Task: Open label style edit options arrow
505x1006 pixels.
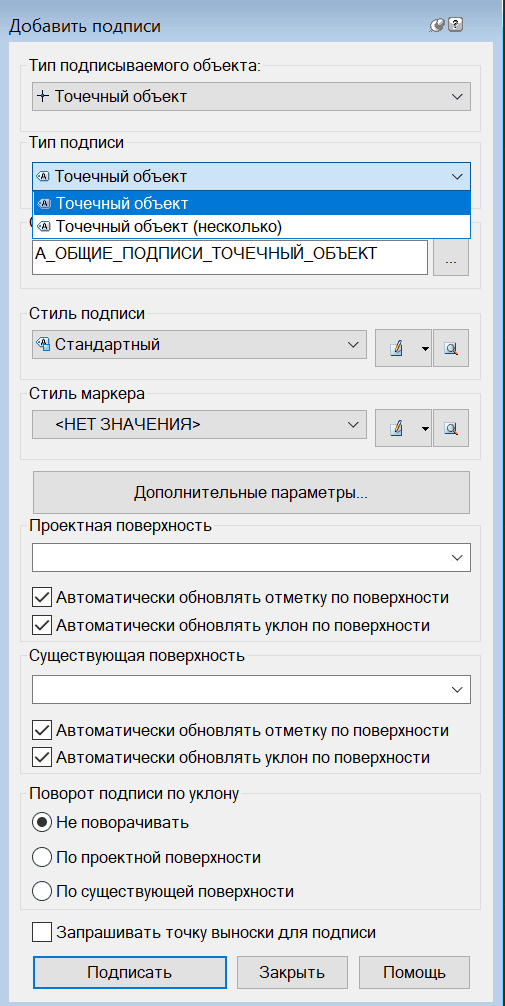Action: point(425,348)
